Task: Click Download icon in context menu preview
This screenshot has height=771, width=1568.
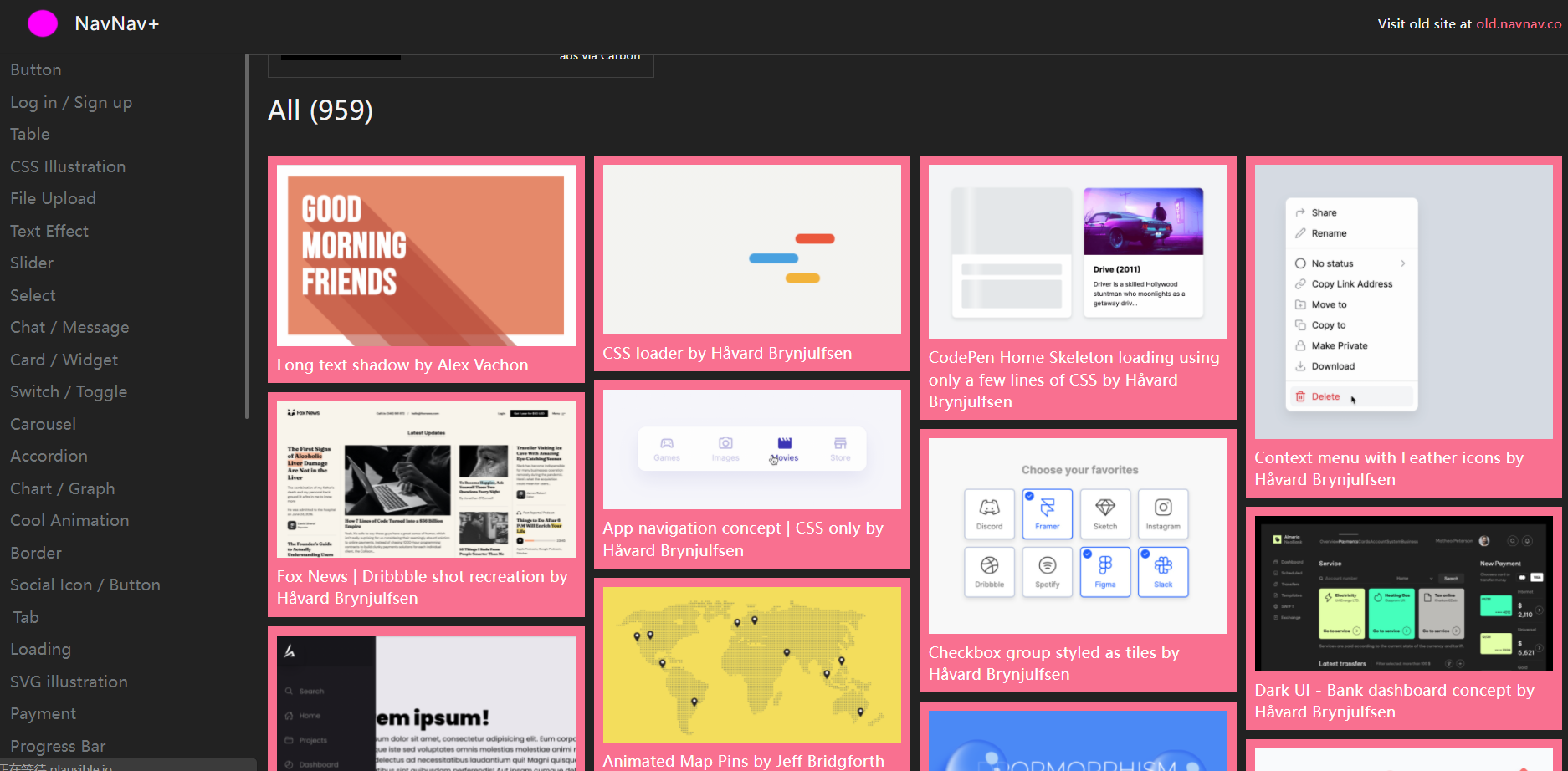Action: click(x=1300, y=366)
